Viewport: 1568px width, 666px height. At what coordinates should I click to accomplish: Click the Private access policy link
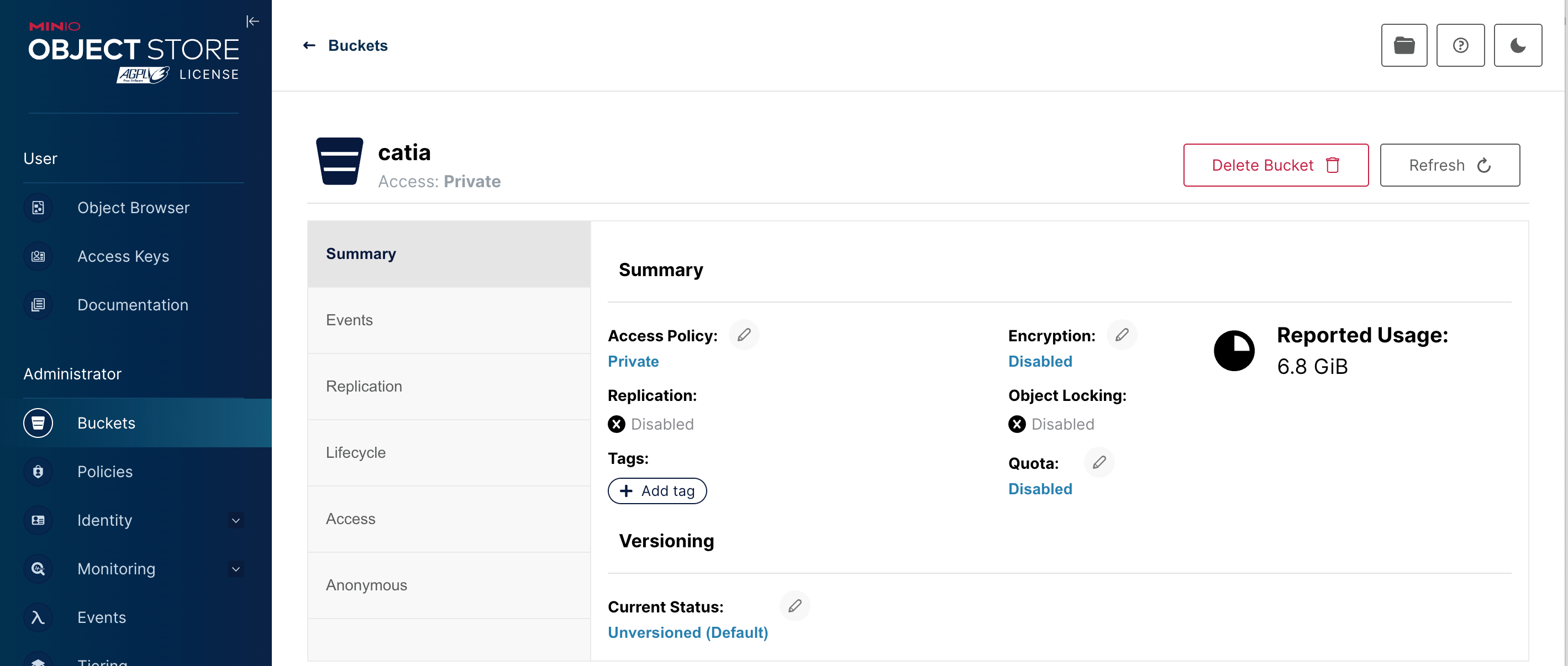tap(633, 361)
